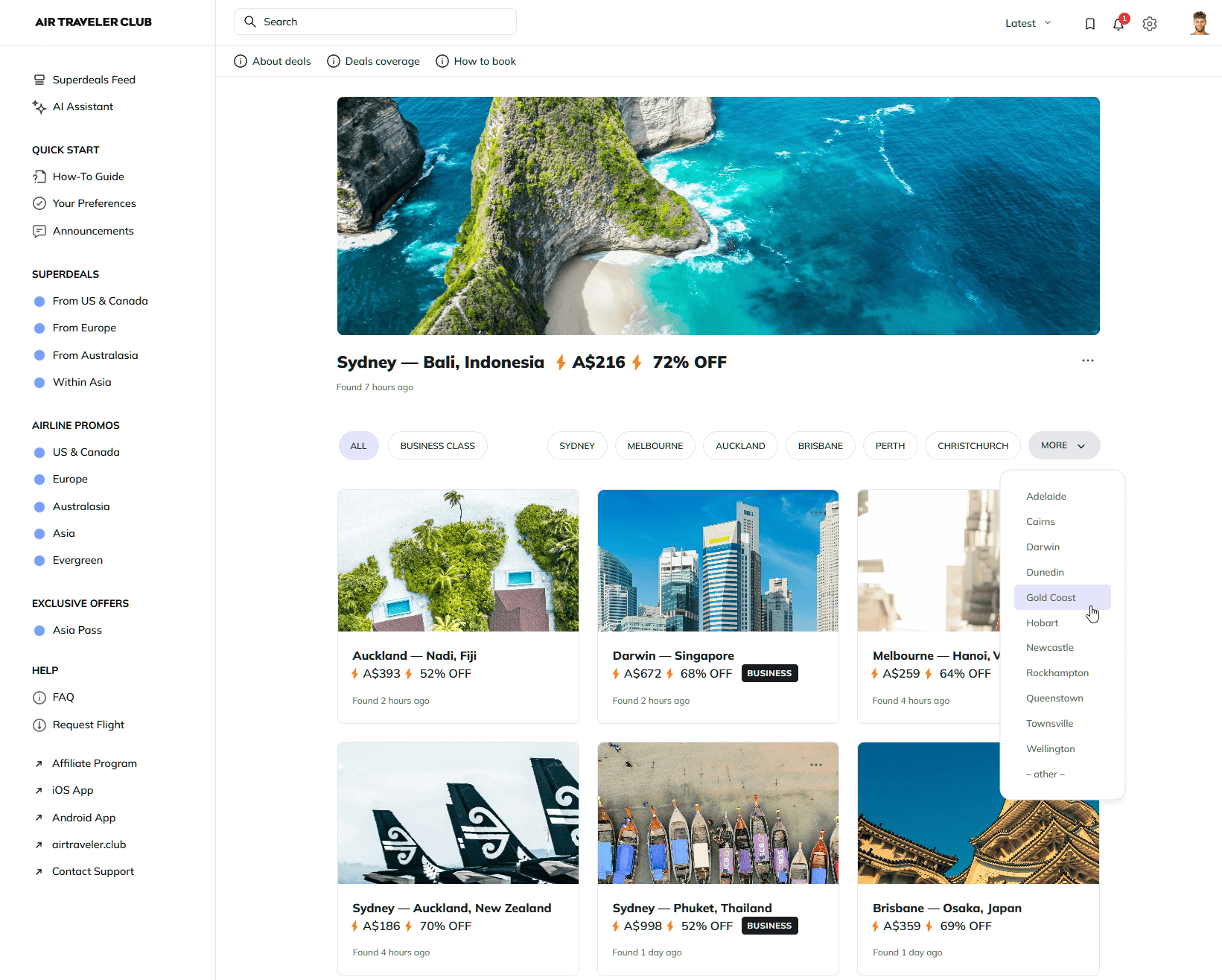Viewport: 1222px width, 980px height.
Task: Click into the Search field
Action: click(375, 22)
